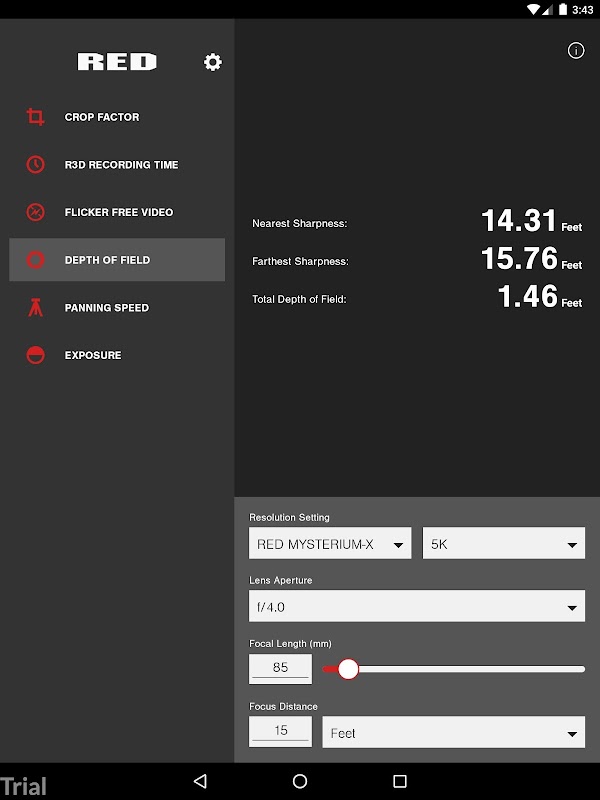Image resolution: width=600 pixels, height=800 pixels.
Task: Tap the Android Home button
Action: (x=300, y=781)
